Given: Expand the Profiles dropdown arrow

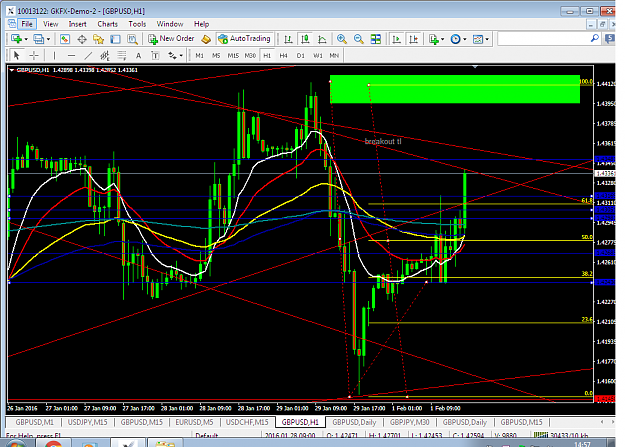Looking at the screenshot, I should pyautogui.click(x=48, y=39).
